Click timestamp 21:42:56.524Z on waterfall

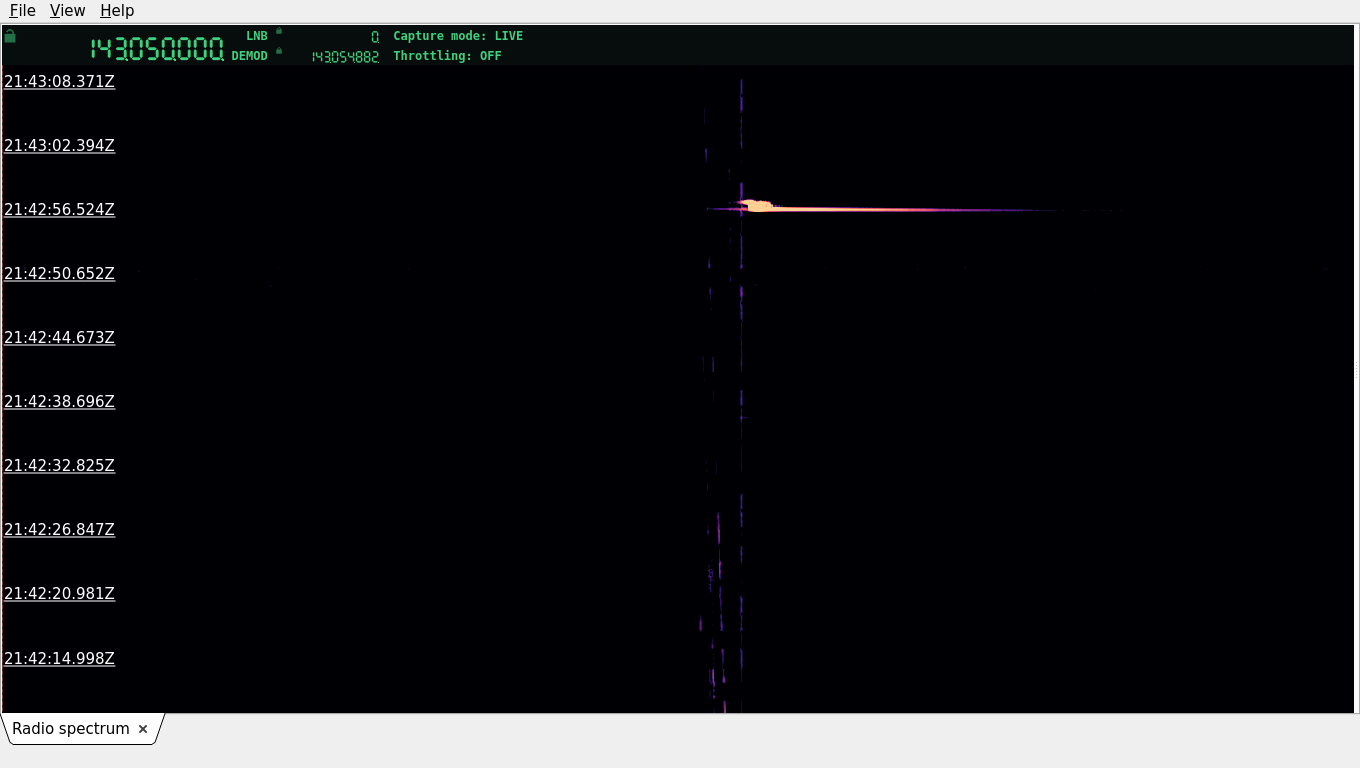point(59,209)
